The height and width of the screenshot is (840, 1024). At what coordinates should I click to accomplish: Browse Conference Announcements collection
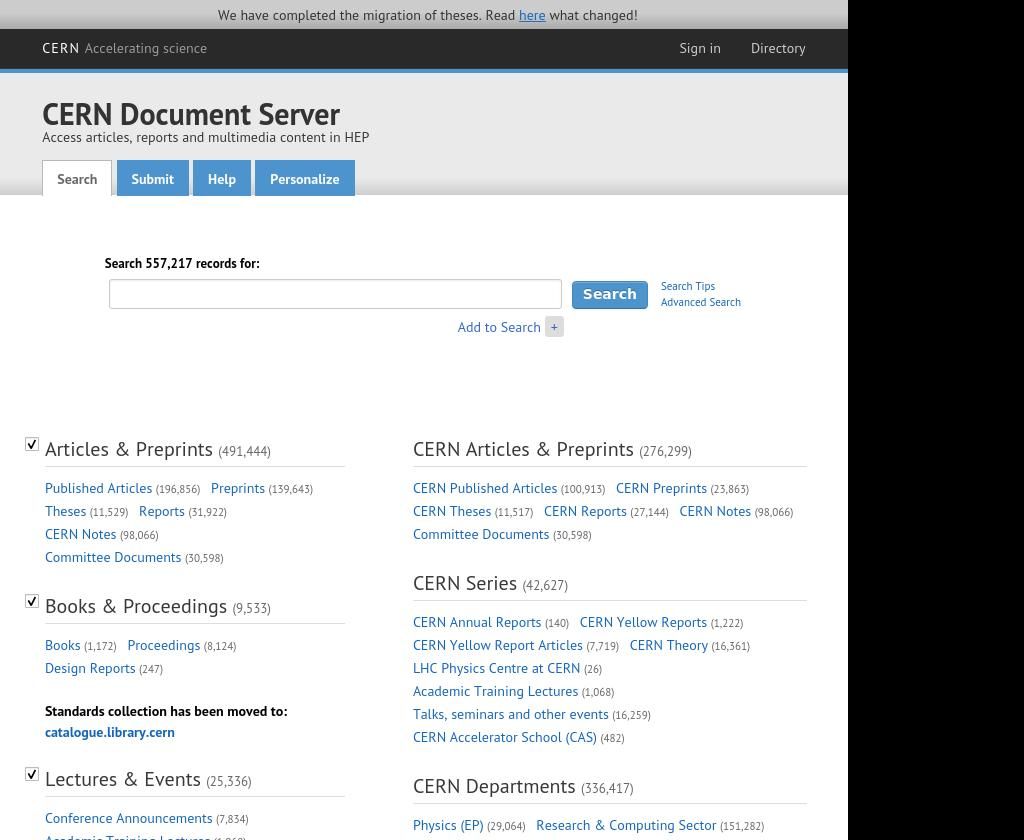129,818
